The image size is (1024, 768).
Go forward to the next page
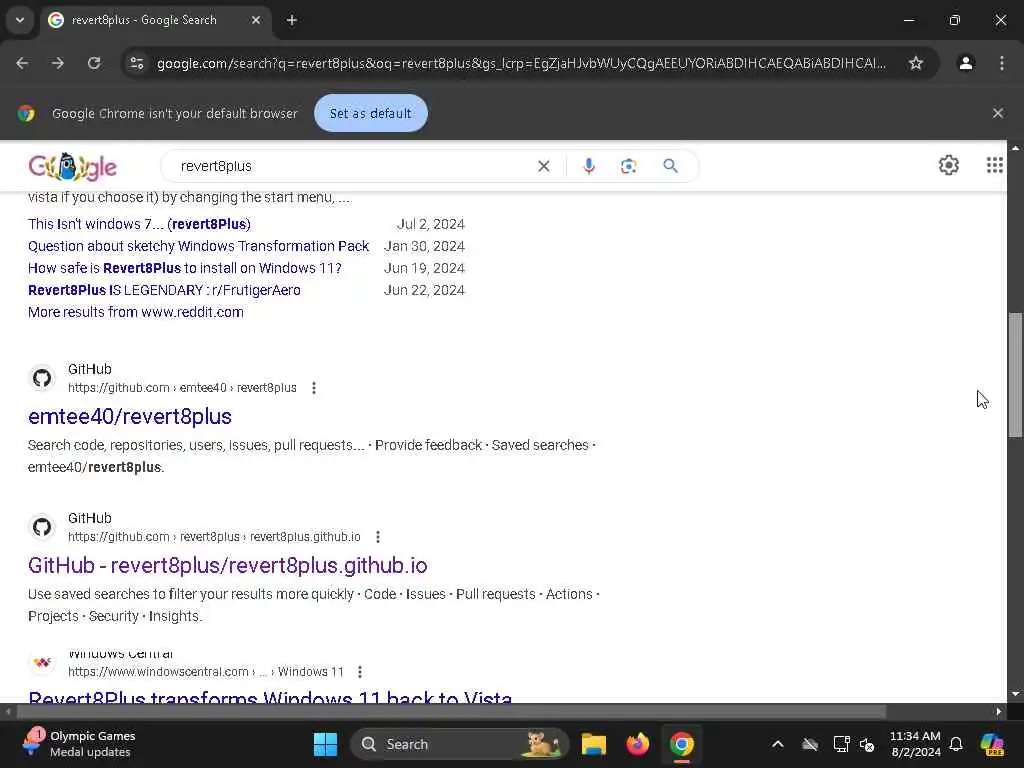pos(58,63)
